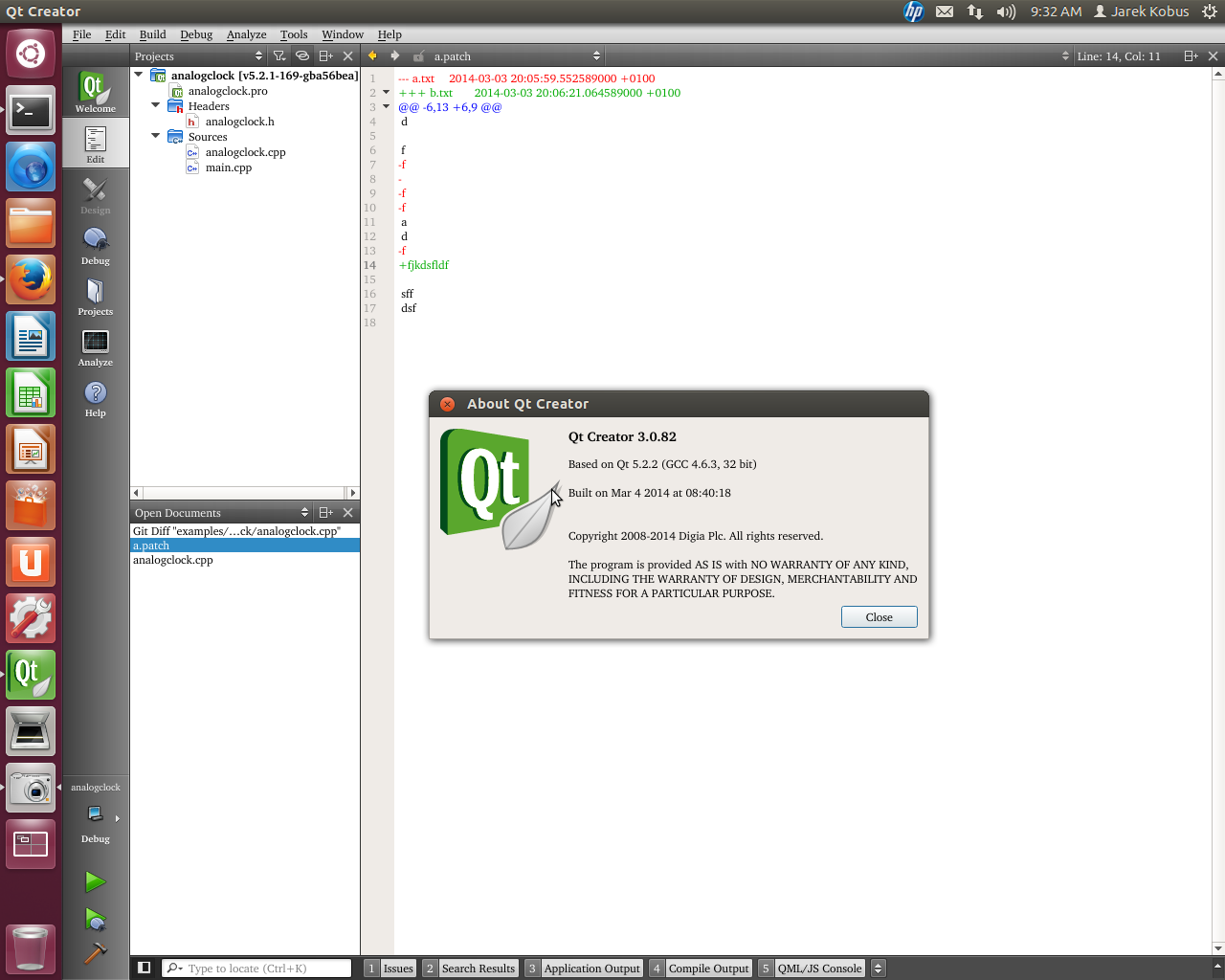
Task: Open the File menu
Action: pos(82,33)
